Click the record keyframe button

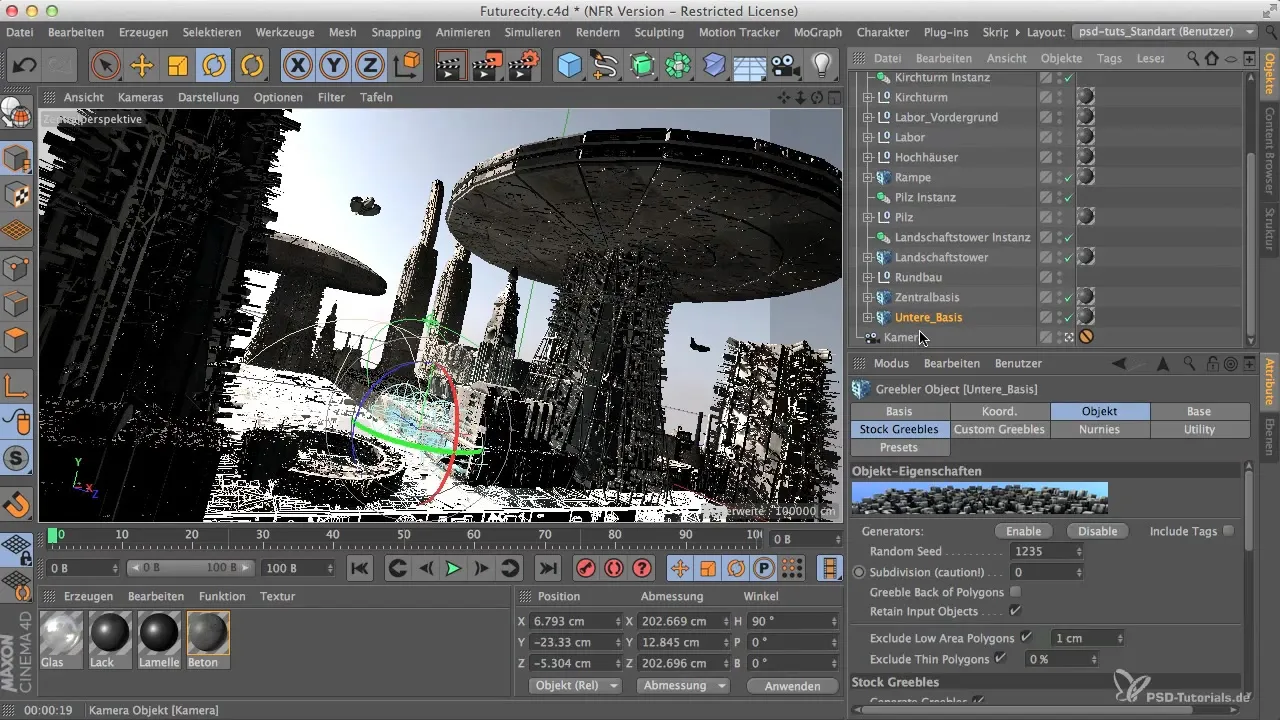click(586, 568)
